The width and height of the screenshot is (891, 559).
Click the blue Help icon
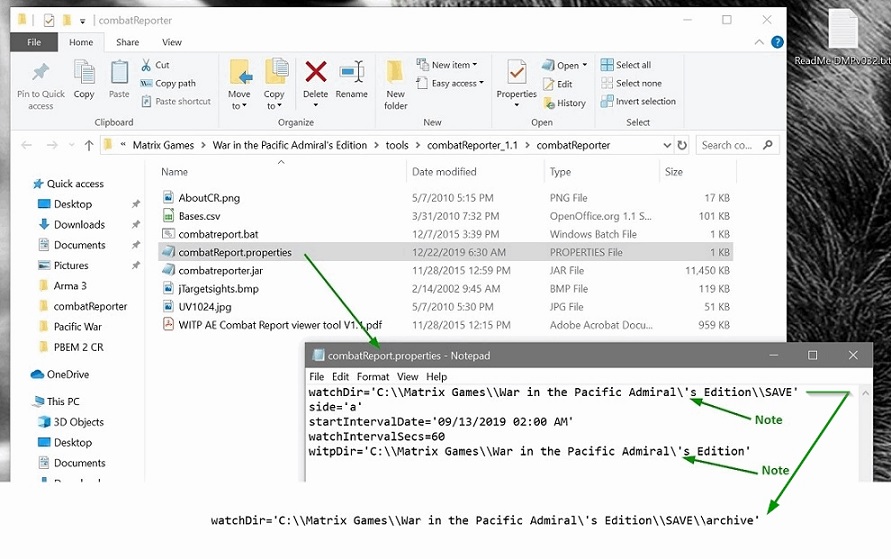(x=777, y=42)
